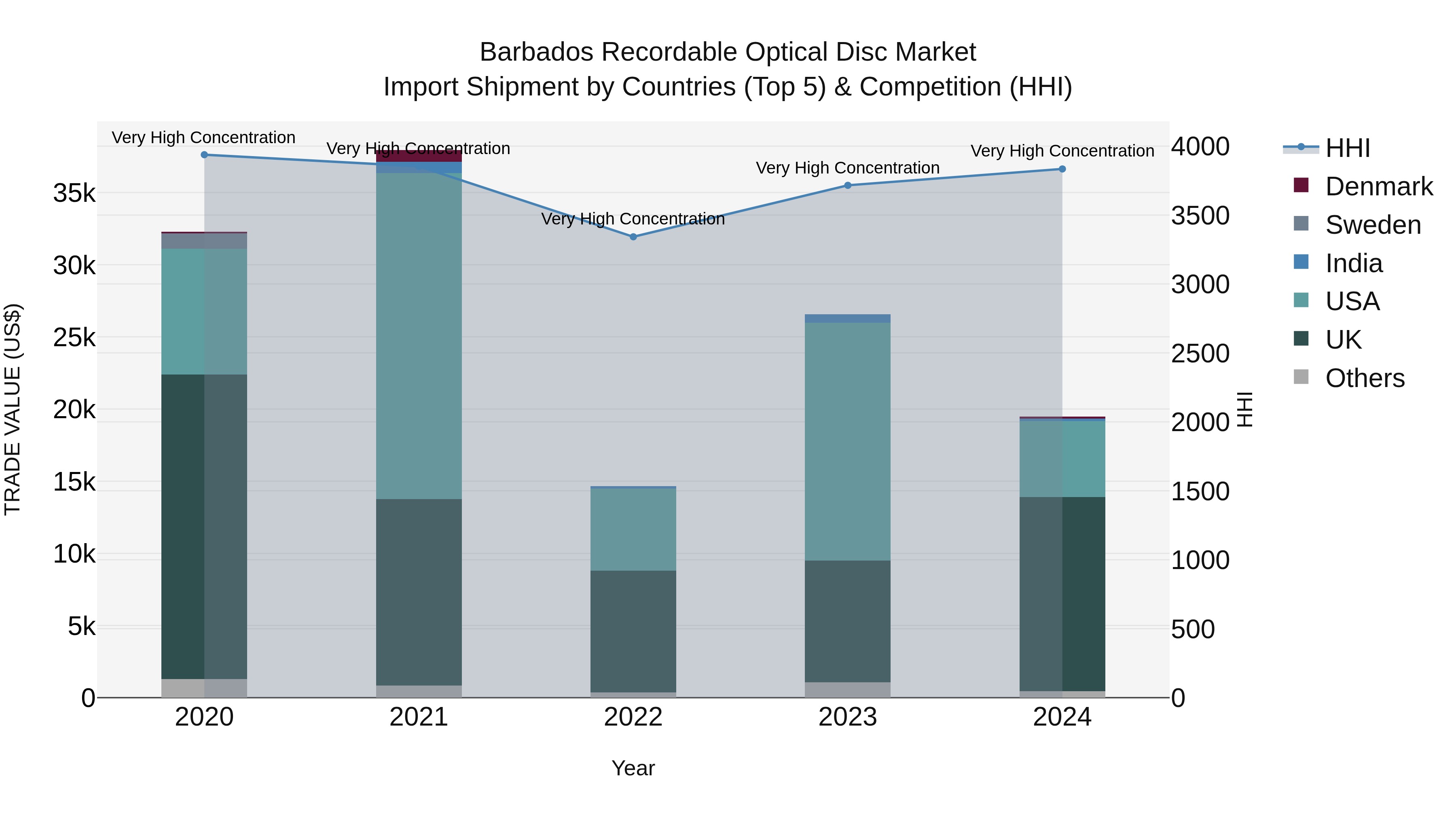Click the UK bar segment for 2020
The image size is (1456, 819).
click(x=204, y=527)
